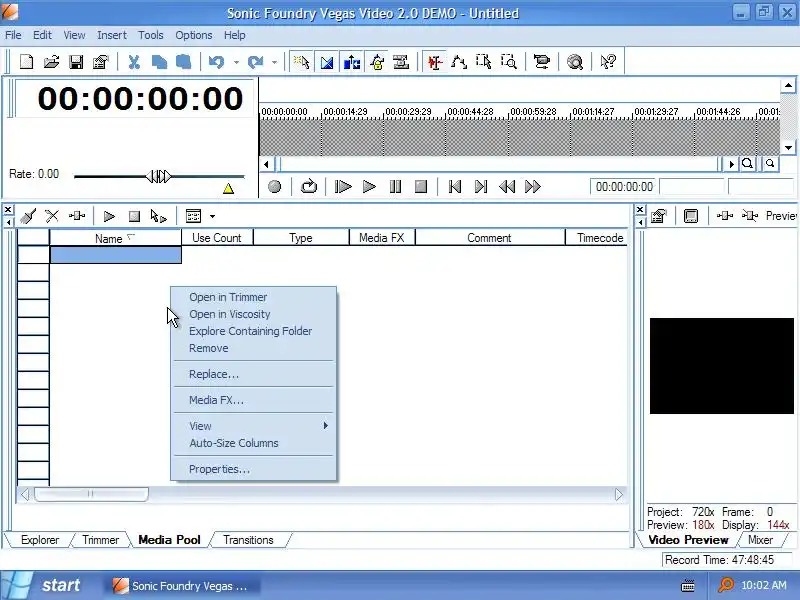Switch to the Transitions tab
The image size is (800, 600).
tap(248, 540)
